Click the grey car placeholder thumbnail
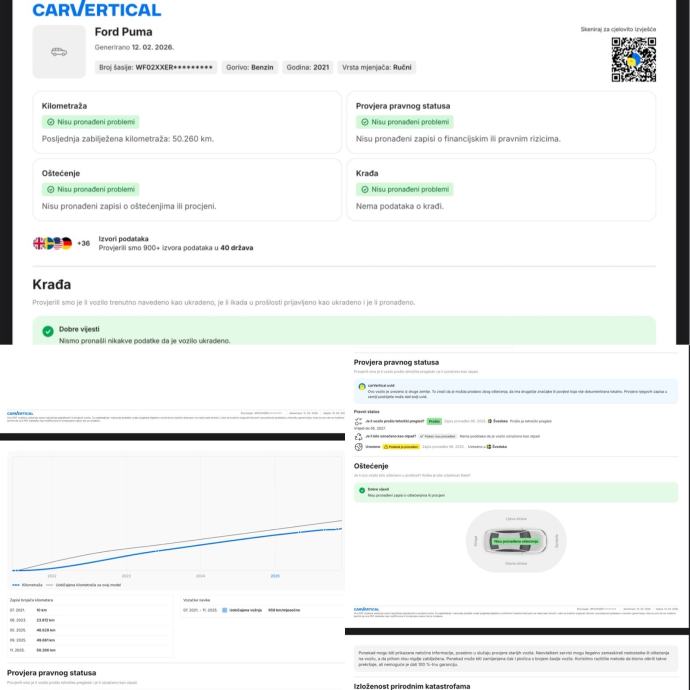Screen dimensions: 690x690 coord(59,51)
